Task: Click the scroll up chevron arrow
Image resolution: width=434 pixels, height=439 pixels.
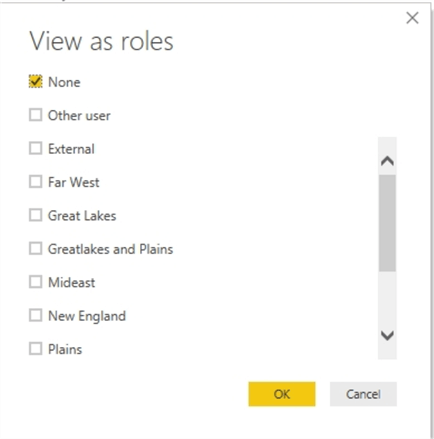Action: coord(387,161)
